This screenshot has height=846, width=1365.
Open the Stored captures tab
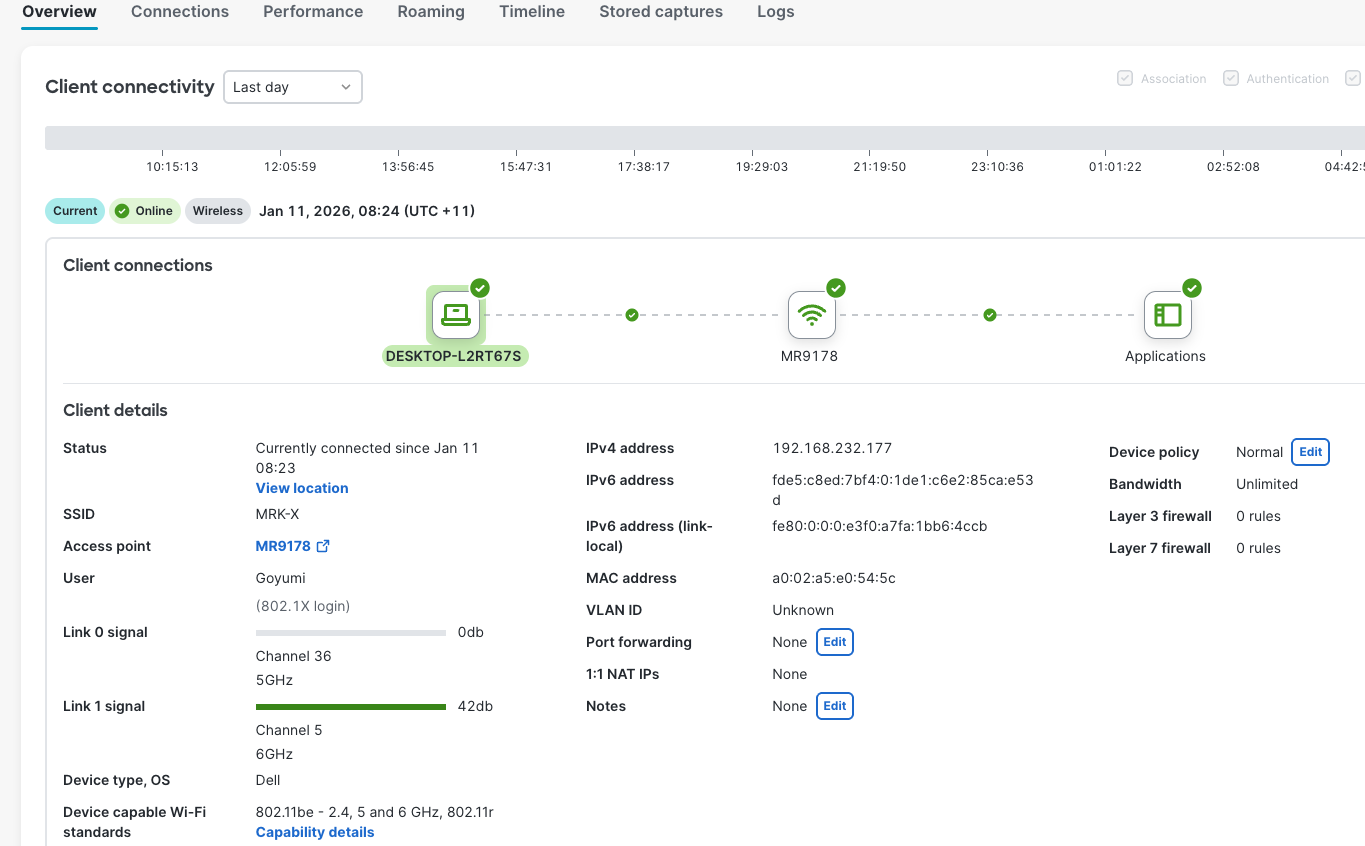click(661, 12)
